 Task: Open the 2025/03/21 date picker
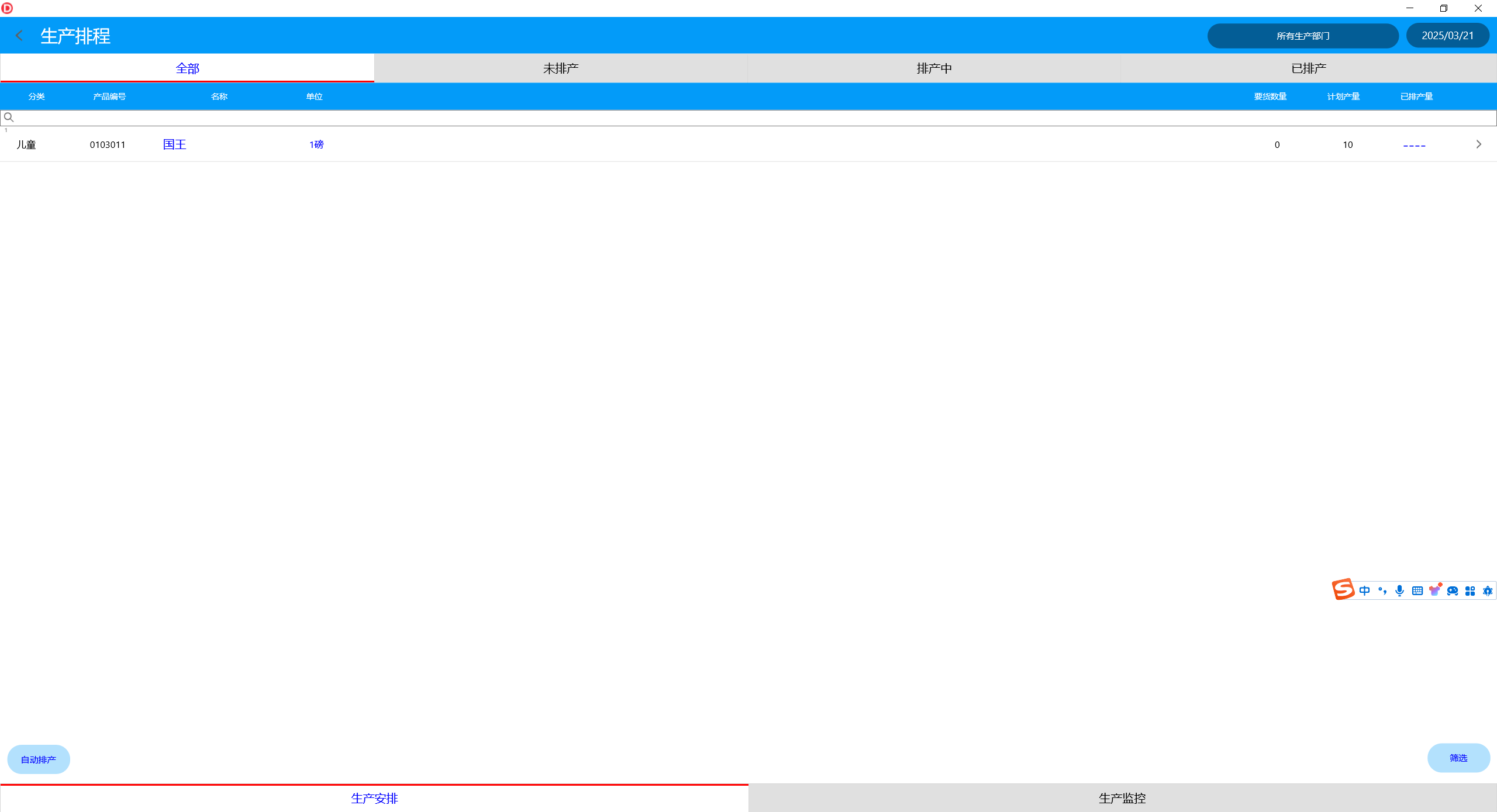(1447, 36)
